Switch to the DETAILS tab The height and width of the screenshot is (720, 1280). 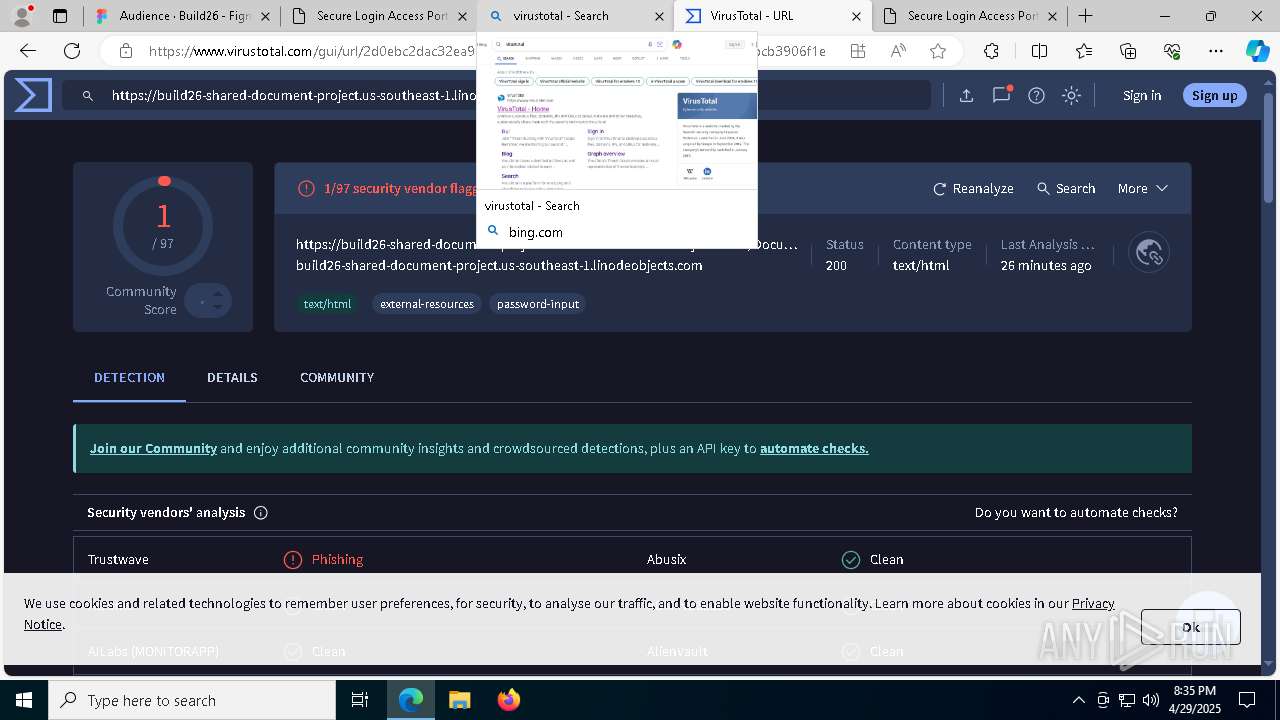coord(232,377)
